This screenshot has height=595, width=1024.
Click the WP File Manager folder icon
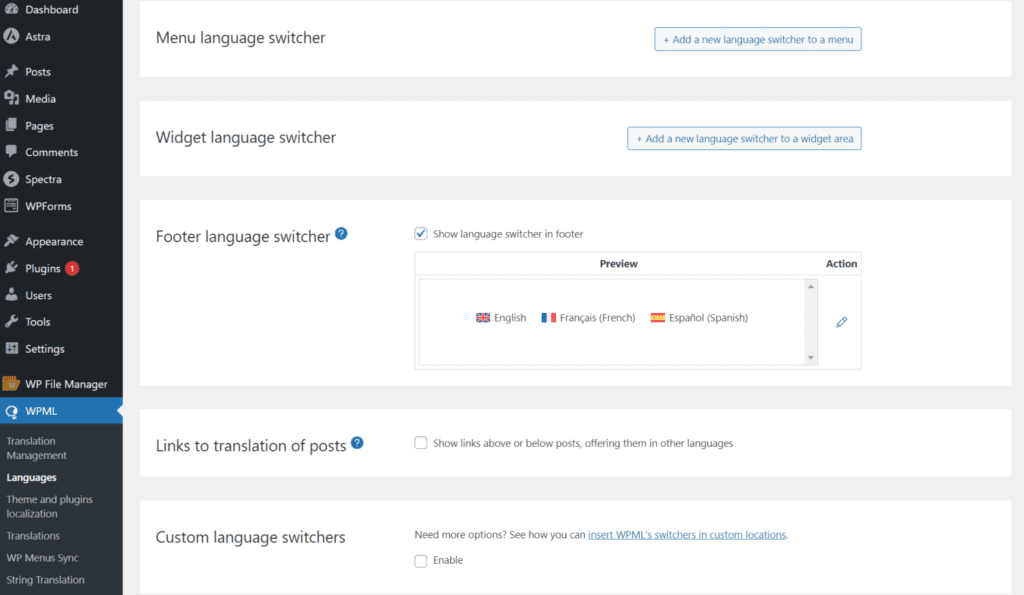click(x=11, y=383)
